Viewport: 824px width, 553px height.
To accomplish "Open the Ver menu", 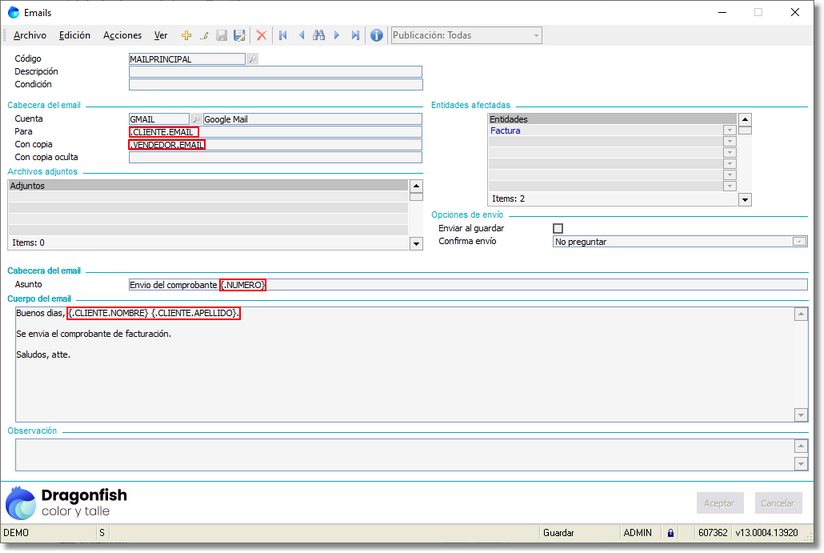I will point(161,35).
